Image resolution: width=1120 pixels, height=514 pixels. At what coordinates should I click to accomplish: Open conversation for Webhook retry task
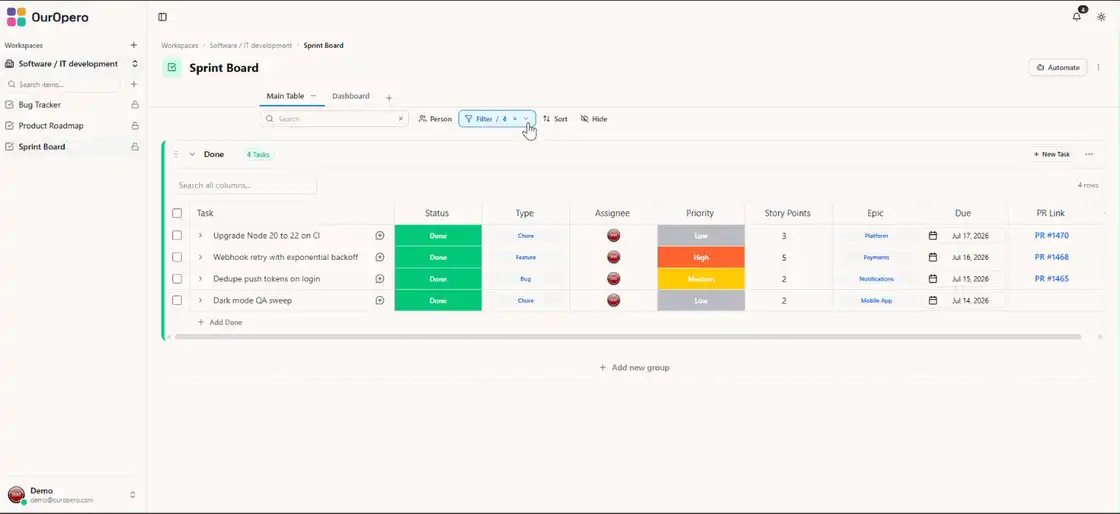pos(380,257)
